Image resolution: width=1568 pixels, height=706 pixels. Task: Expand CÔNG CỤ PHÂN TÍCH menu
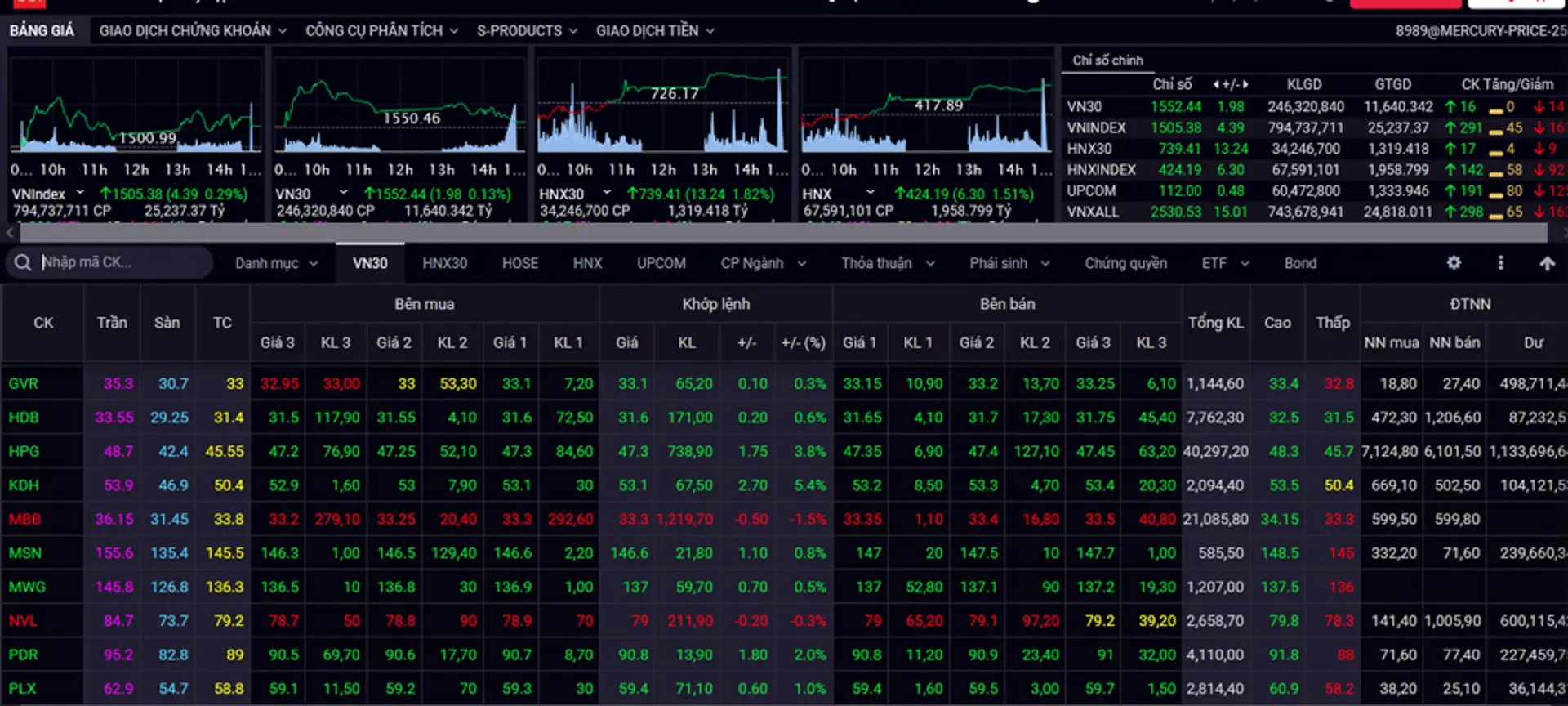click(381, 30)
